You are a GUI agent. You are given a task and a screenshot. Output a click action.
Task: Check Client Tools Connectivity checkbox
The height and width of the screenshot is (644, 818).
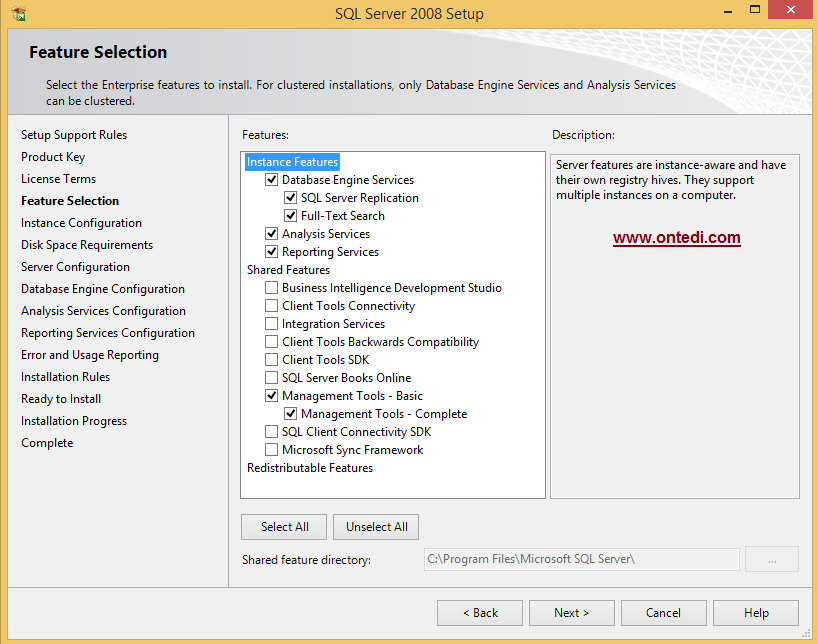pos(271,305)
